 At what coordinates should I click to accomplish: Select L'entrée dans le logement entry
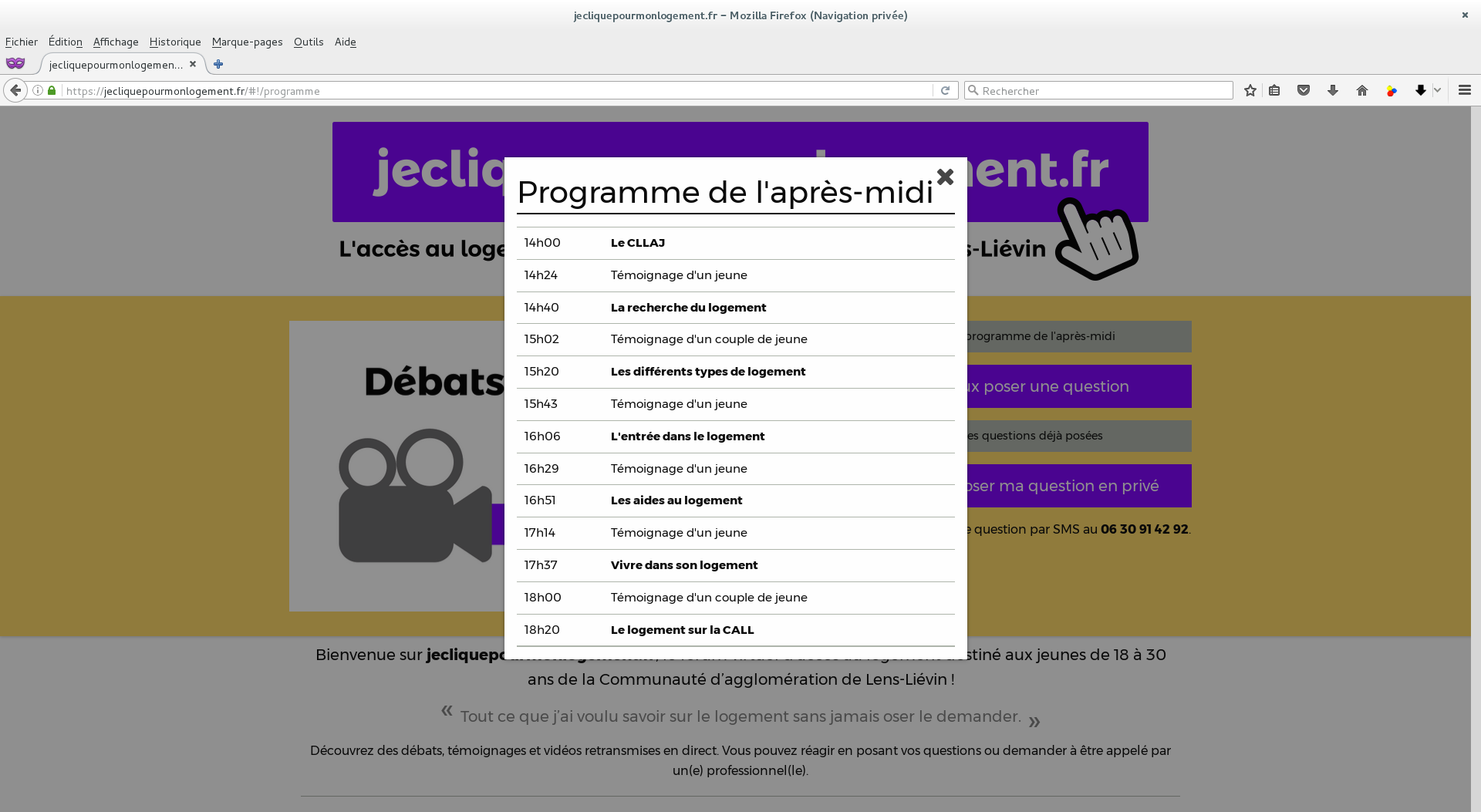coord(736,436)
